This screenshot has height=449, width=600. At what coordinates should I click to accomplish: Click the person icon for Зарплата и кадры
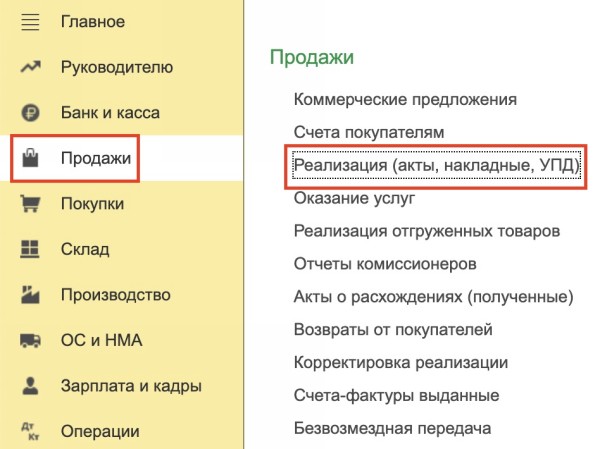pyautogui.click(x=30, y=386)
